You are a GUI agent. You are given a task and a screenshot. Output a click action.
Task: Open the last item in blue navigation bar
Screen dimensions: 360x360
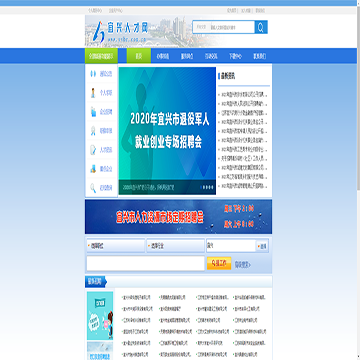(x=259, y=56)
